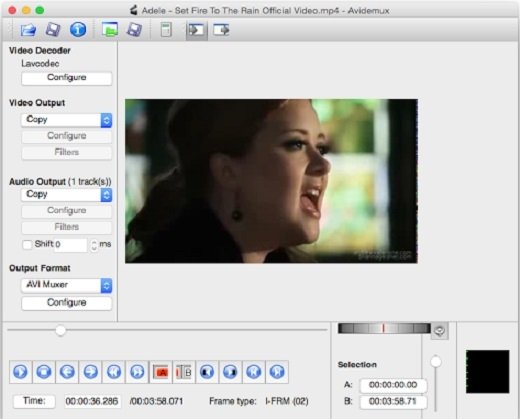
Task: Click the video preview frame
Action: [x=271, y=181]
